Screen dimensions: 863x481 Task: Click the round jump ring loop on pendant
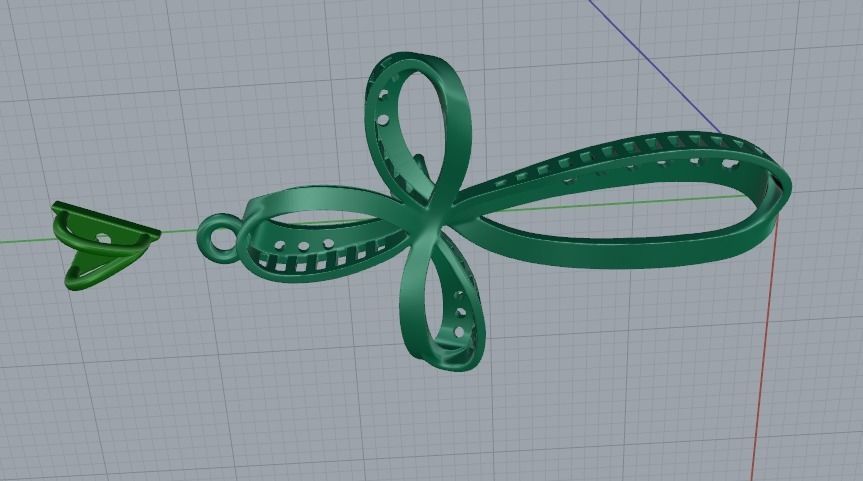[x=219, y=240]
